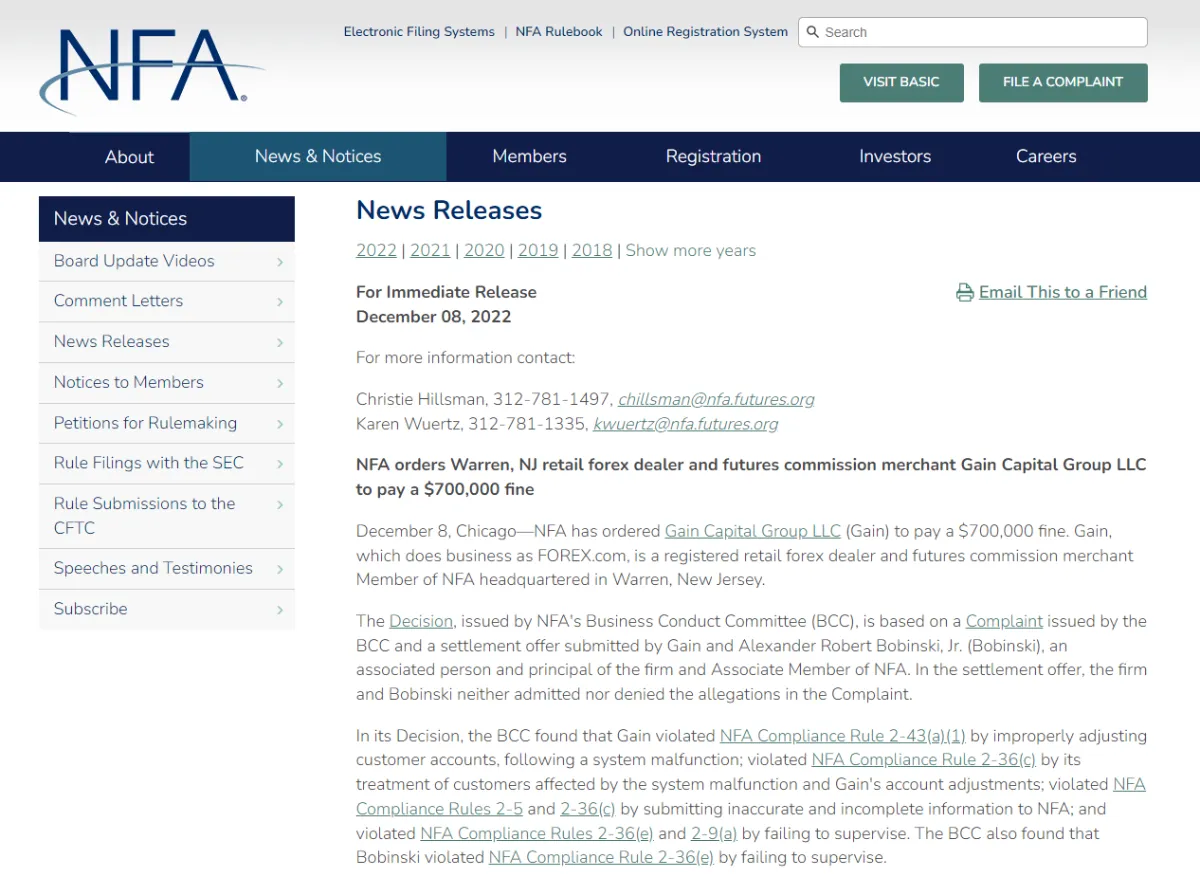The height and width of the screenshot is (877, 1200).
Task: Click the NFA logo
Action: pyautogui.click(x=150, y=71)
